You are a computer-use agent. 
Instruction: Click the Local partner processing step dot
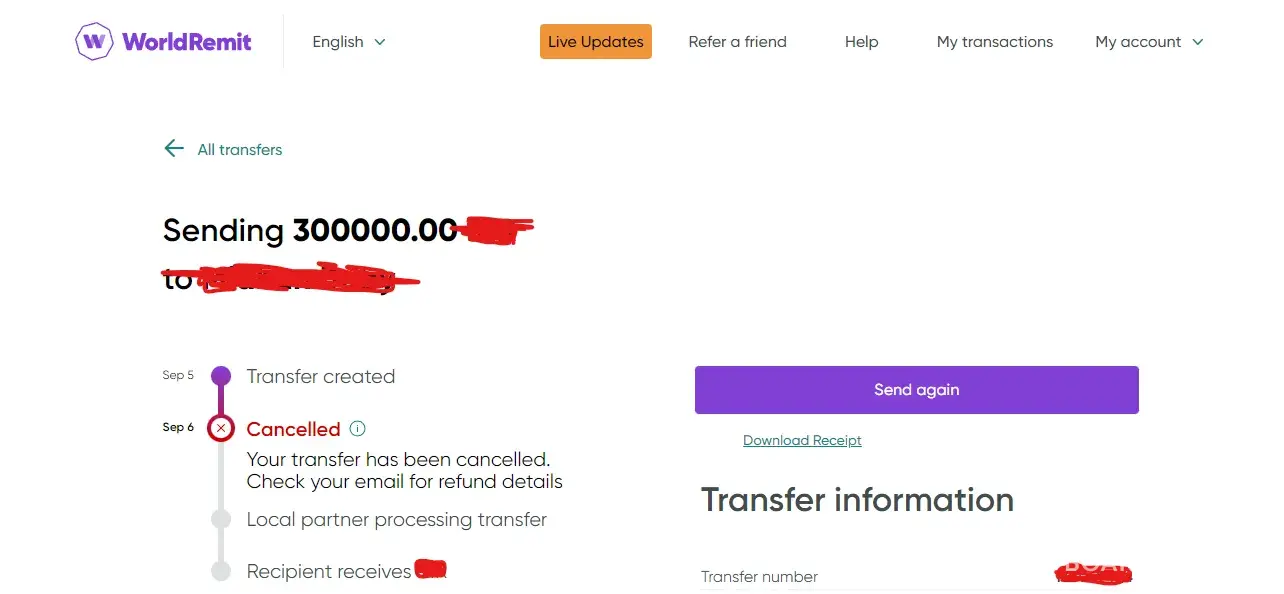coord(221,520)
